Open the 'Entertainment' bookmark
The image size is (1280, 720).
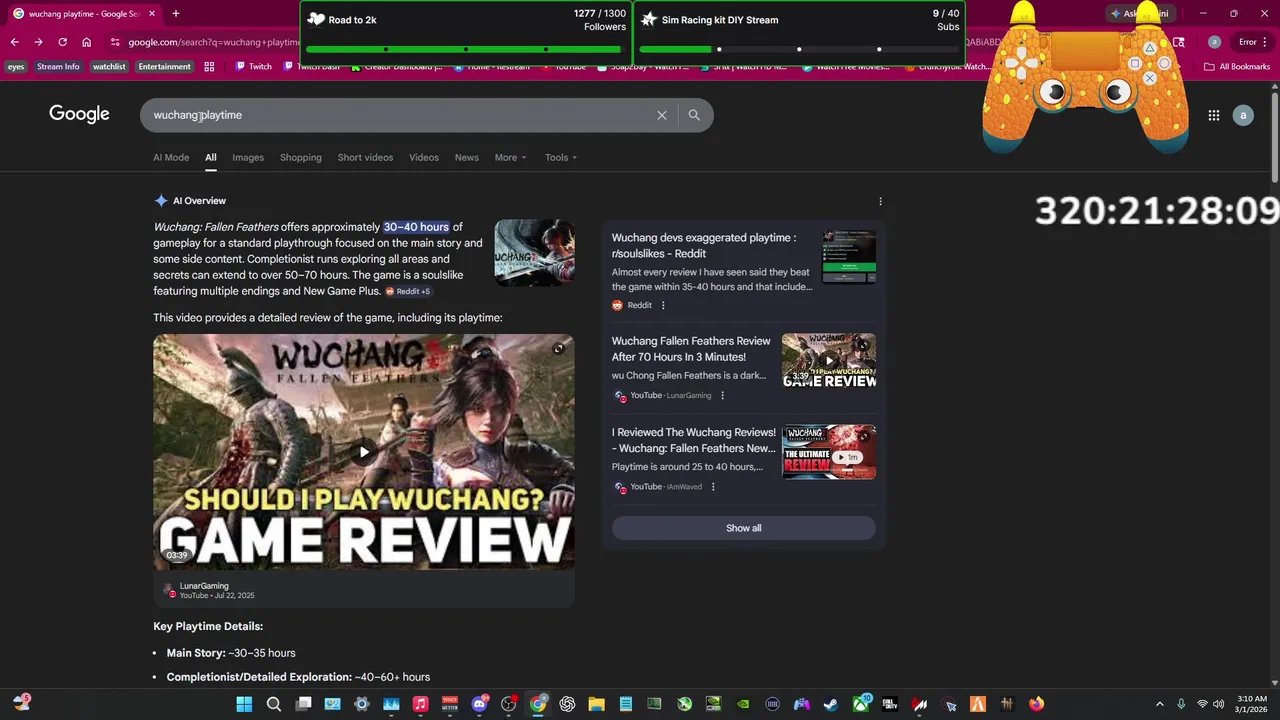coord(164,67)
